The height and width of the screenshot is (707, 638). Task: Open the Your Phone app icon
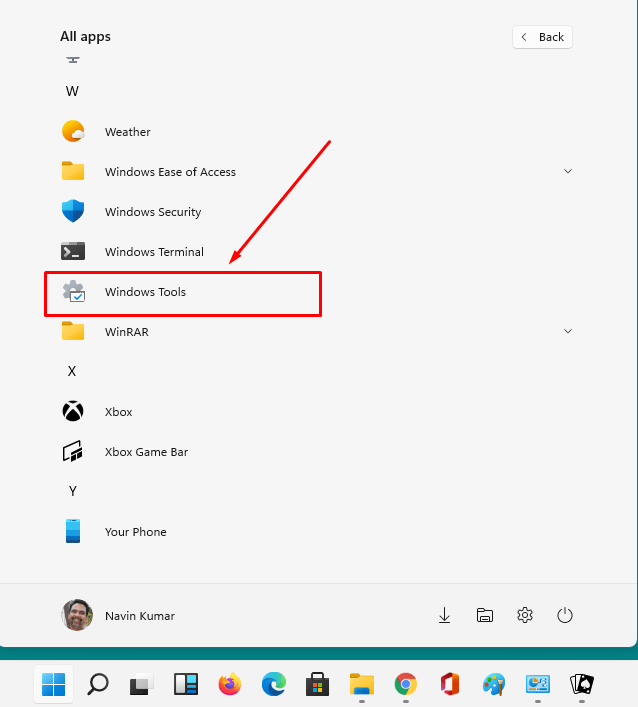click(73, 531)
